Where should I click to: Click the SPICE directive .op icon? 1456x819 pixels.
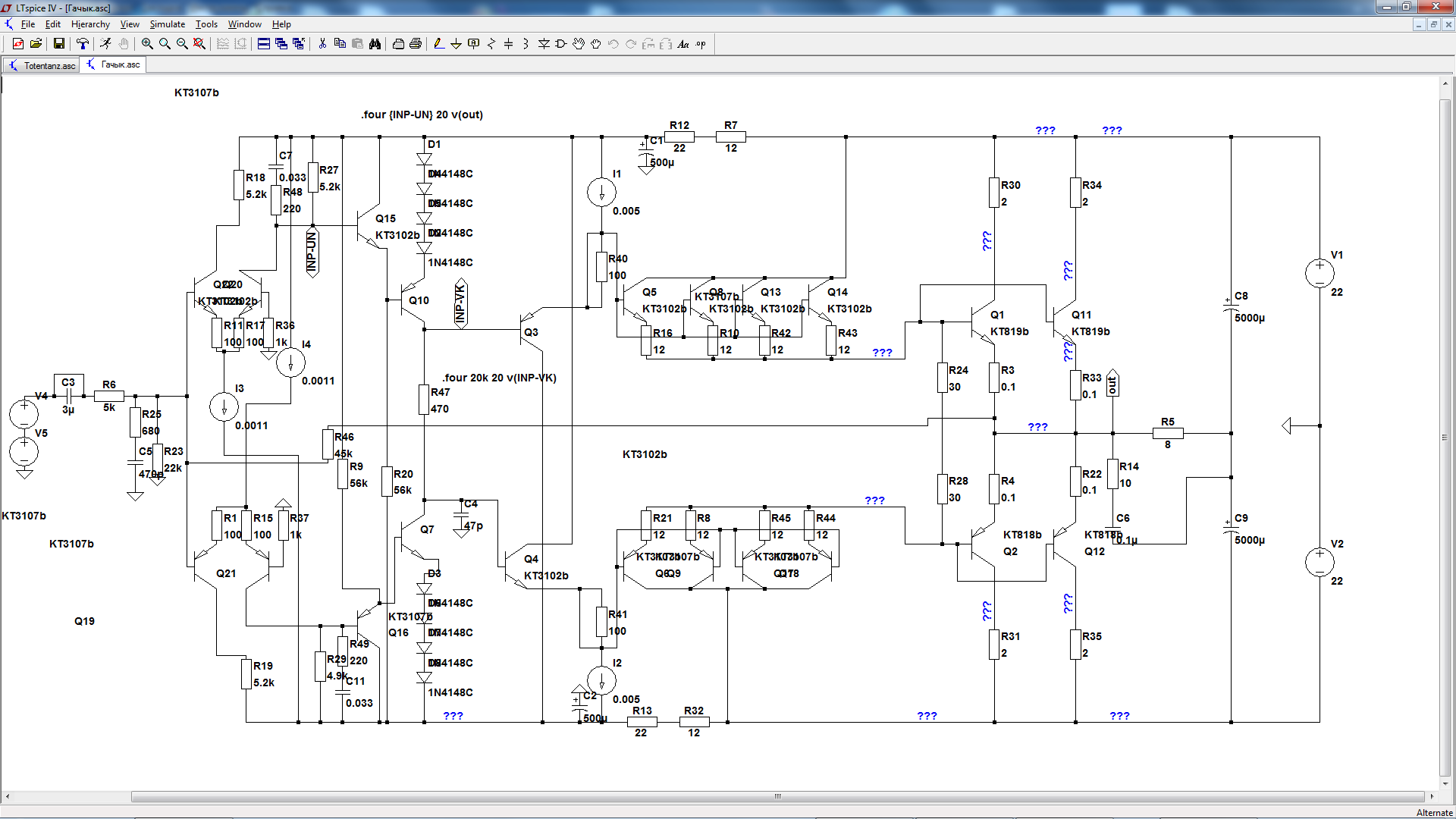pos(701,44)
